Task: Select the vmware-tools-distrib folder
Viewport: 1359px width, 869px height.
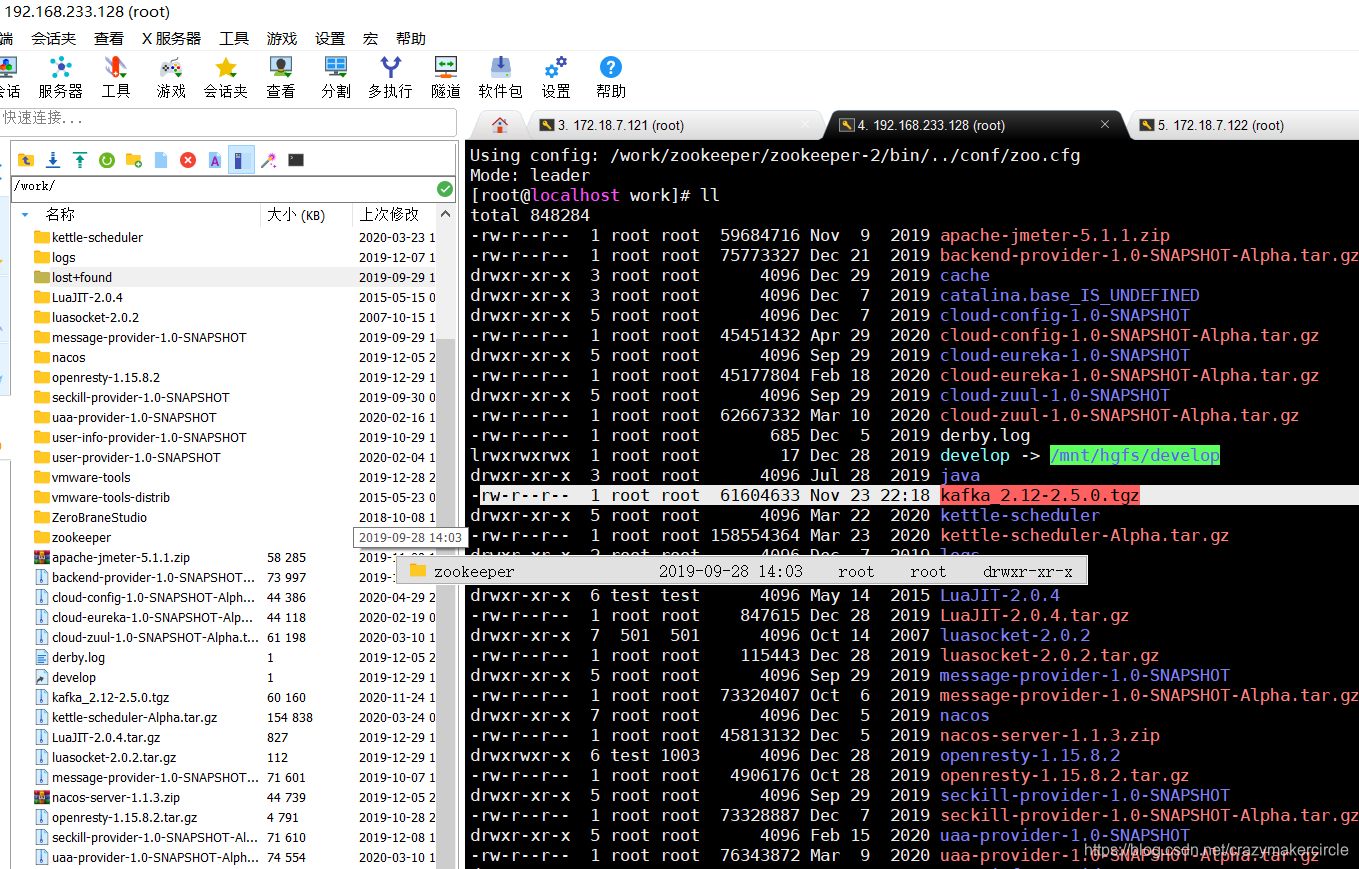Action: tap(111, 497)
